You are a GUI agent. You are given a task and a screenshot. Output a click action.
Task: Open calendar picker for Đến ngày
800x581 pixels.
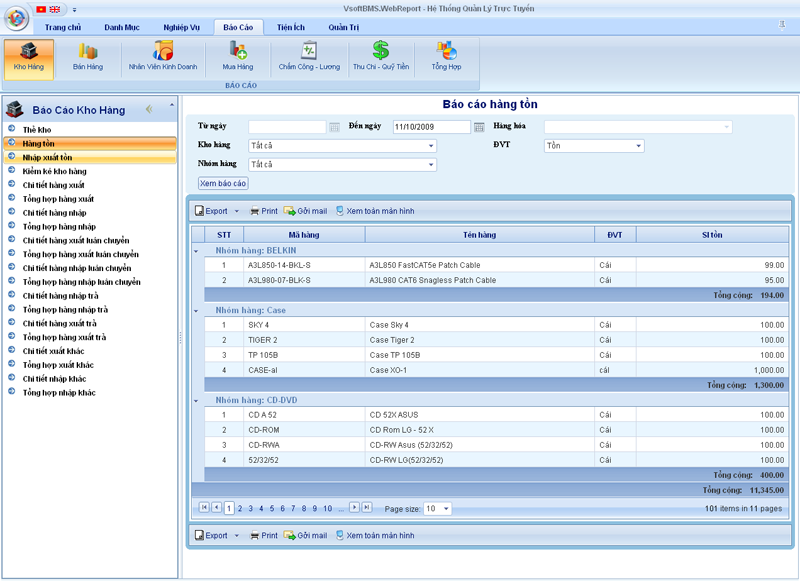pyautogui.click(x=479, y=127)
